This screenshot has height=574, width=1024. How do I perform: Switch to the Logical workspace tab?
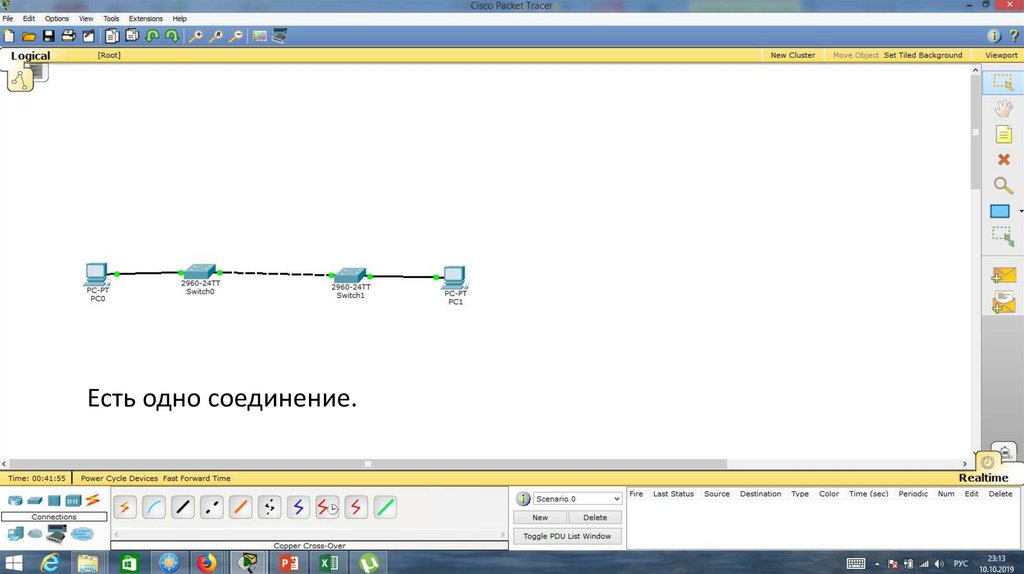30,56
